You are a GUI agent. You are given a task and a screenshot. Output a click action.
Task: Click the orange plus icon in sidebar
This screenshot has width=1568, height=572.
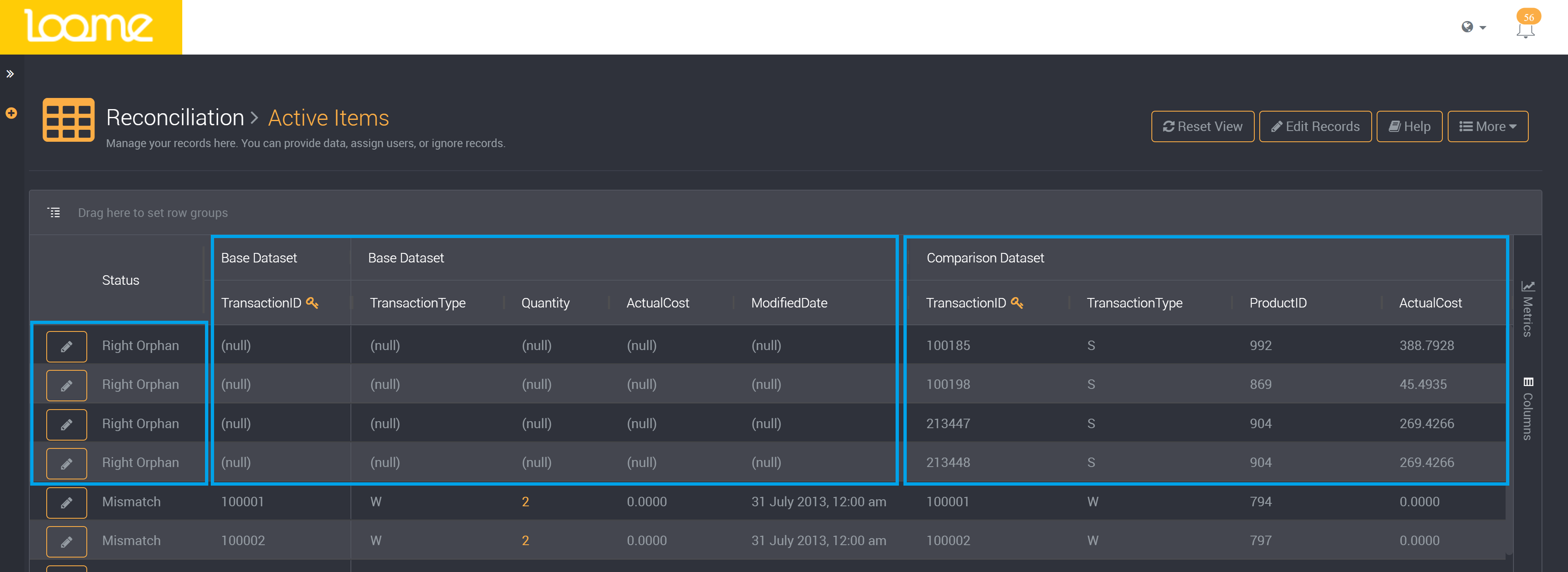tap(11, 113)
